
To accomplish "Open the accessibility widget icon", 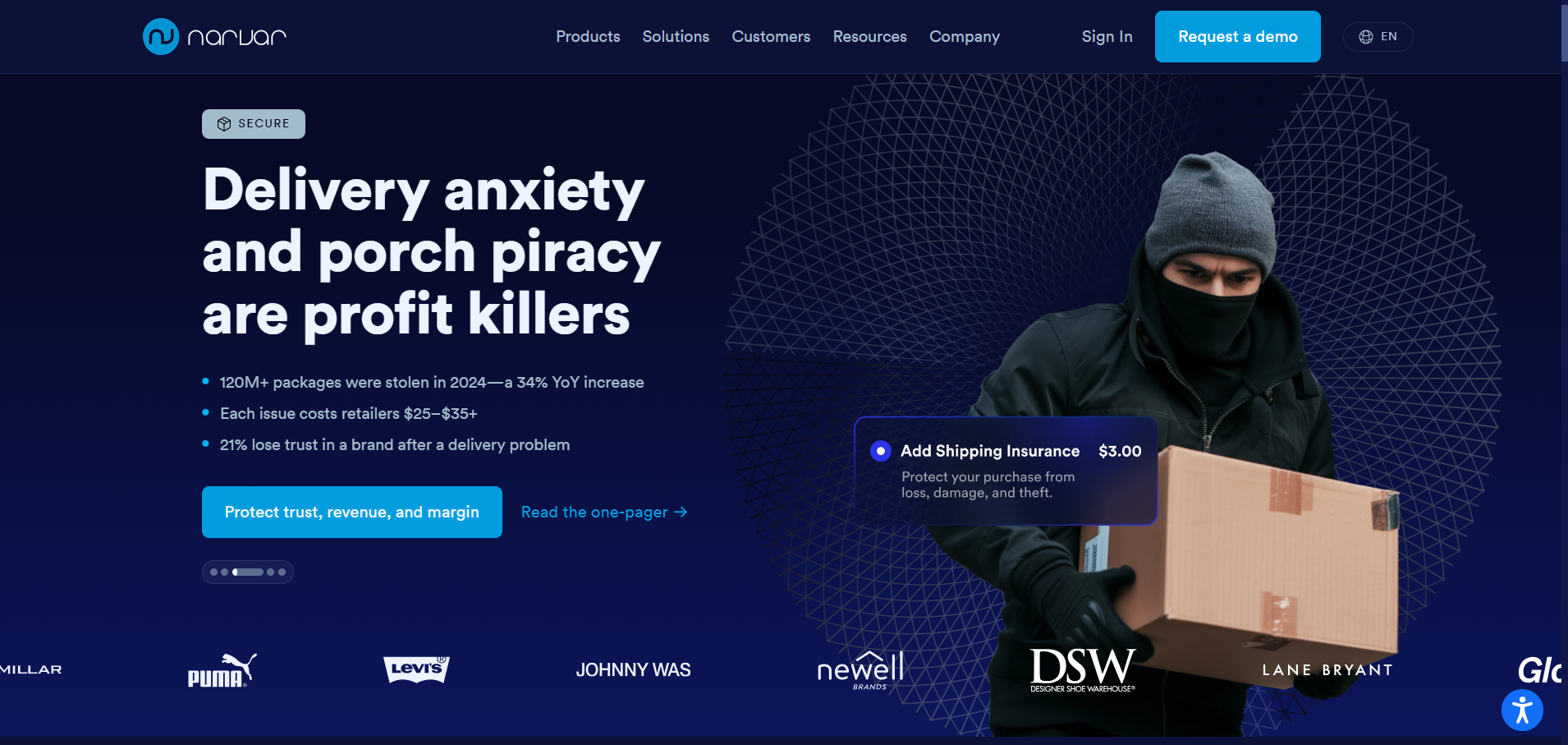I will pos(1522,710).
